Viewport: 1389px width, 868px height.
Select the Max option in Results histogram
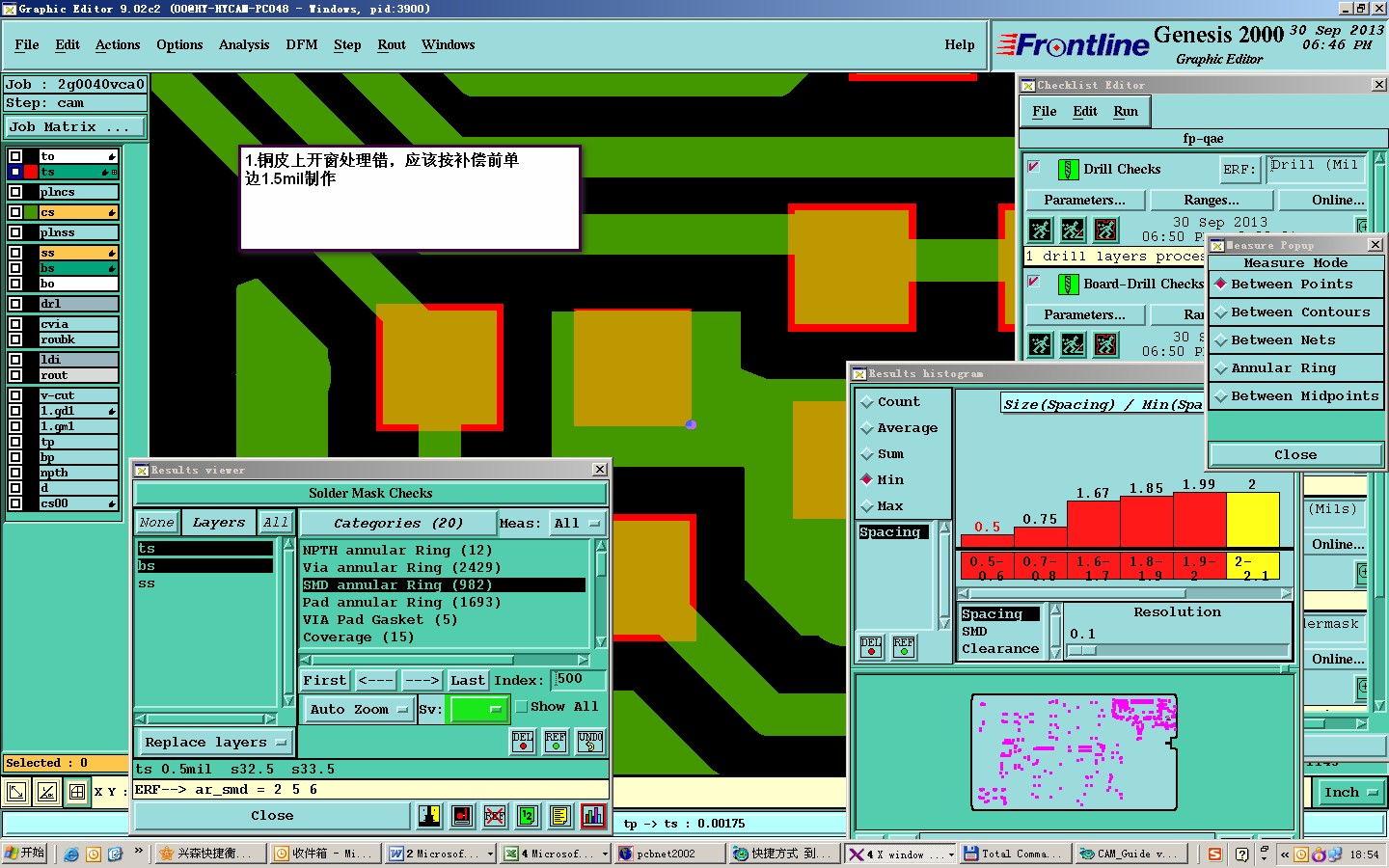coord(883,506)
